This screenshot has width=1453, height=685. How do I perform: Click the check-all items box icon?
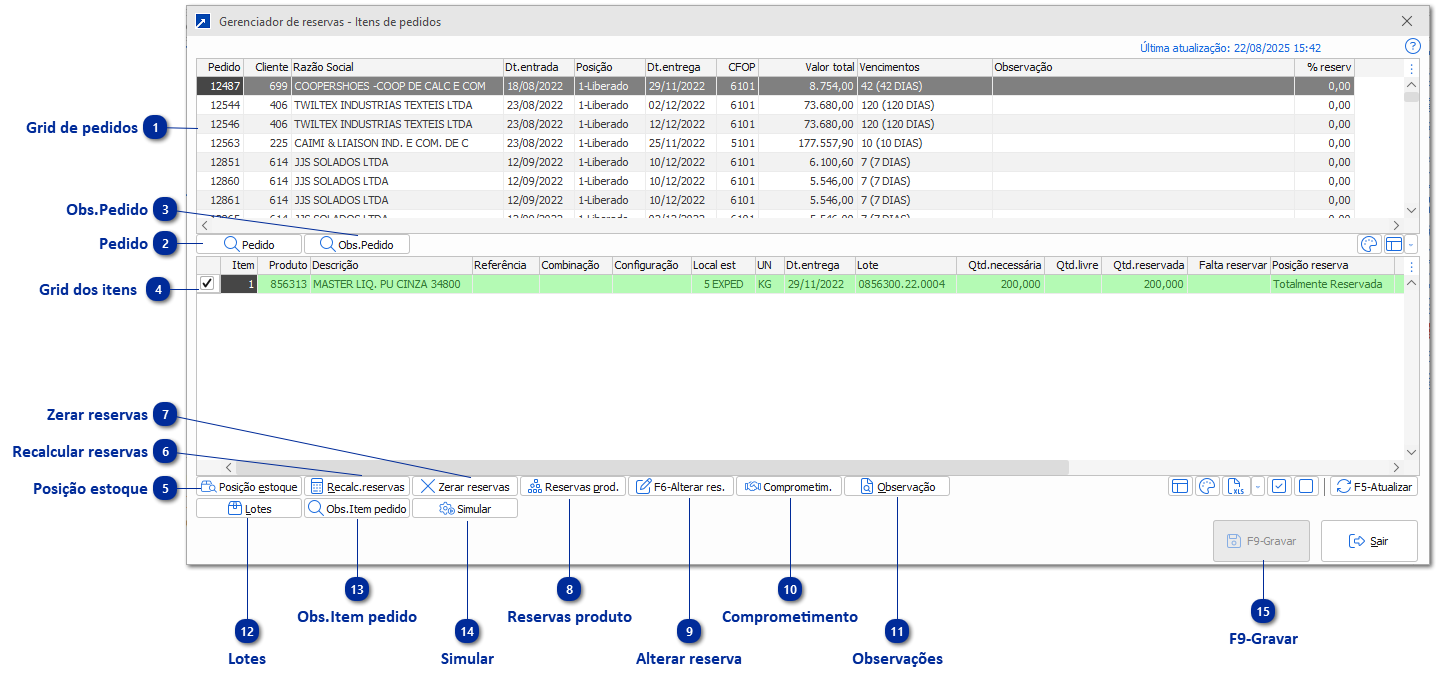pyautogui.click(x=1279, y=487)
